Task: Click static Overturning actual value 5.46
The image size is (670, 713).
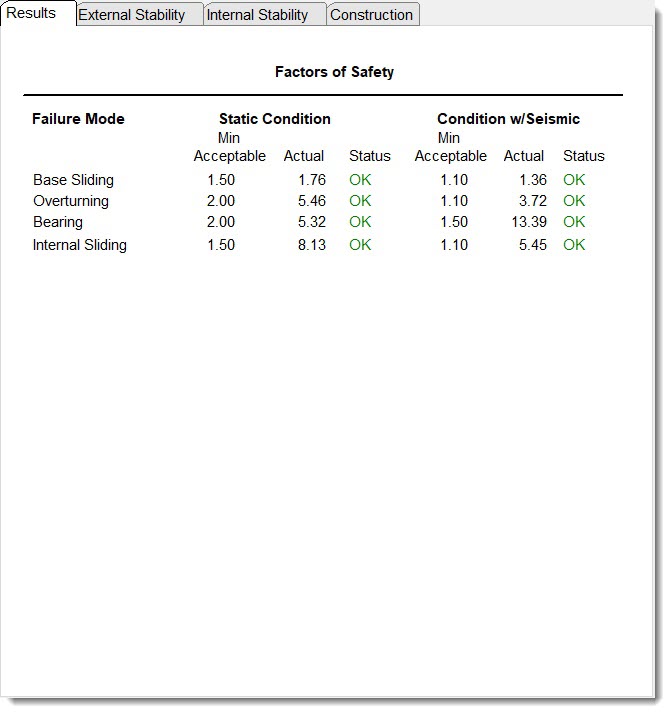Action: pyautogui.click(x=311, y=201)
